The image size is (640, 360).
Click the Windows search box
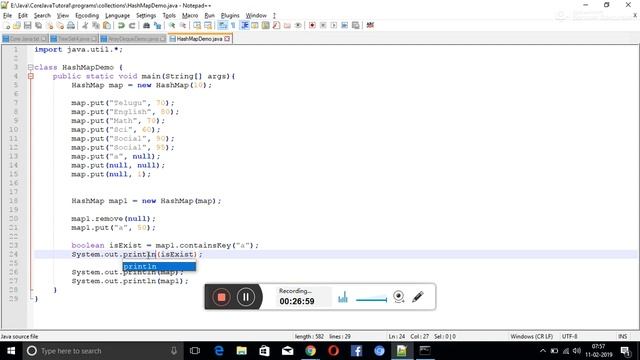tap(102, 351)
